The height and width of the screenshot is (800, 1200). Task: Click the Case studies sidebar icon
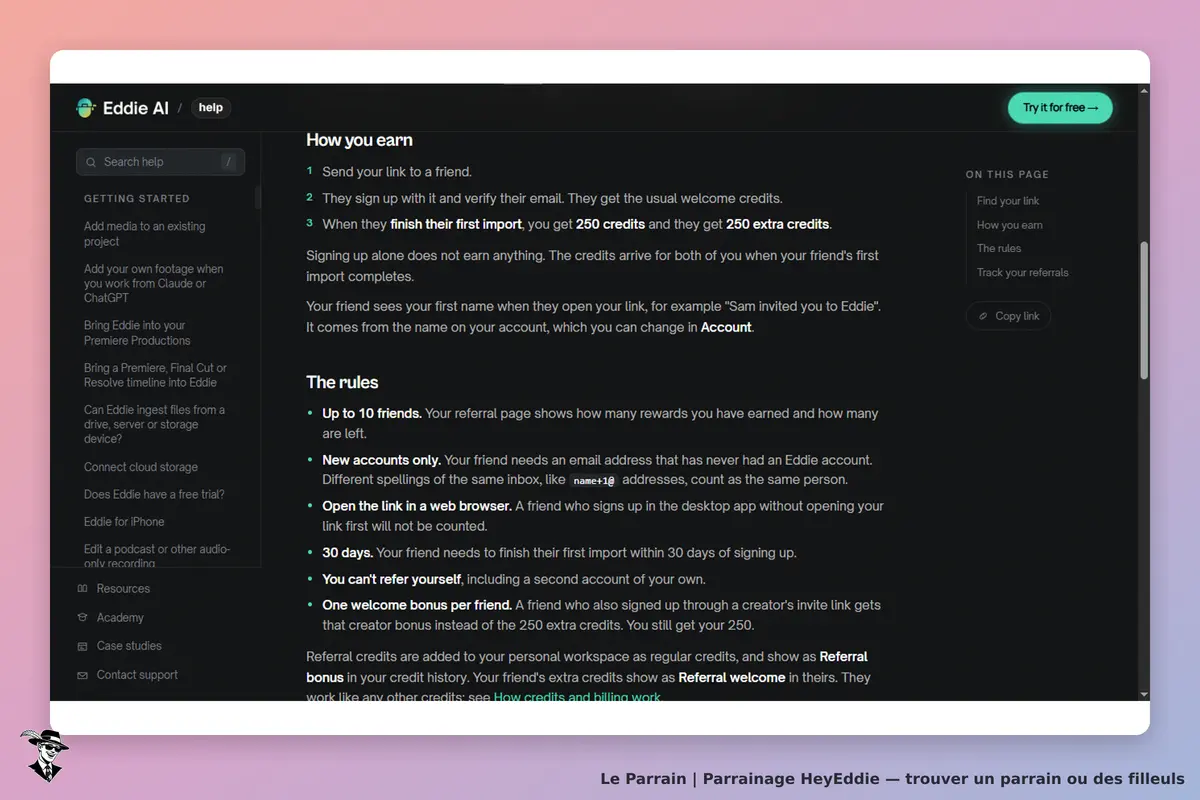point(83,646)
